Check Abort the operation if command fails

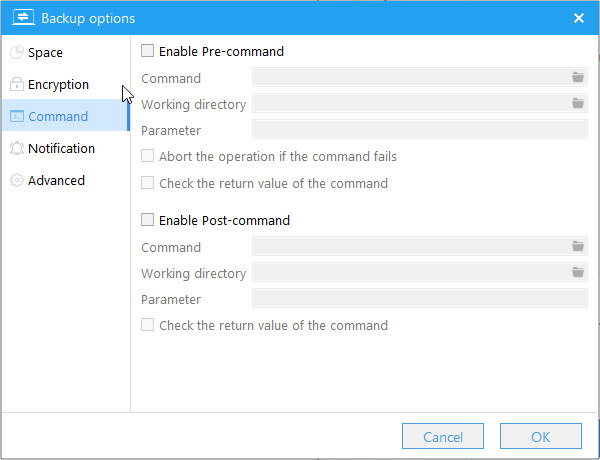point(148,156)
